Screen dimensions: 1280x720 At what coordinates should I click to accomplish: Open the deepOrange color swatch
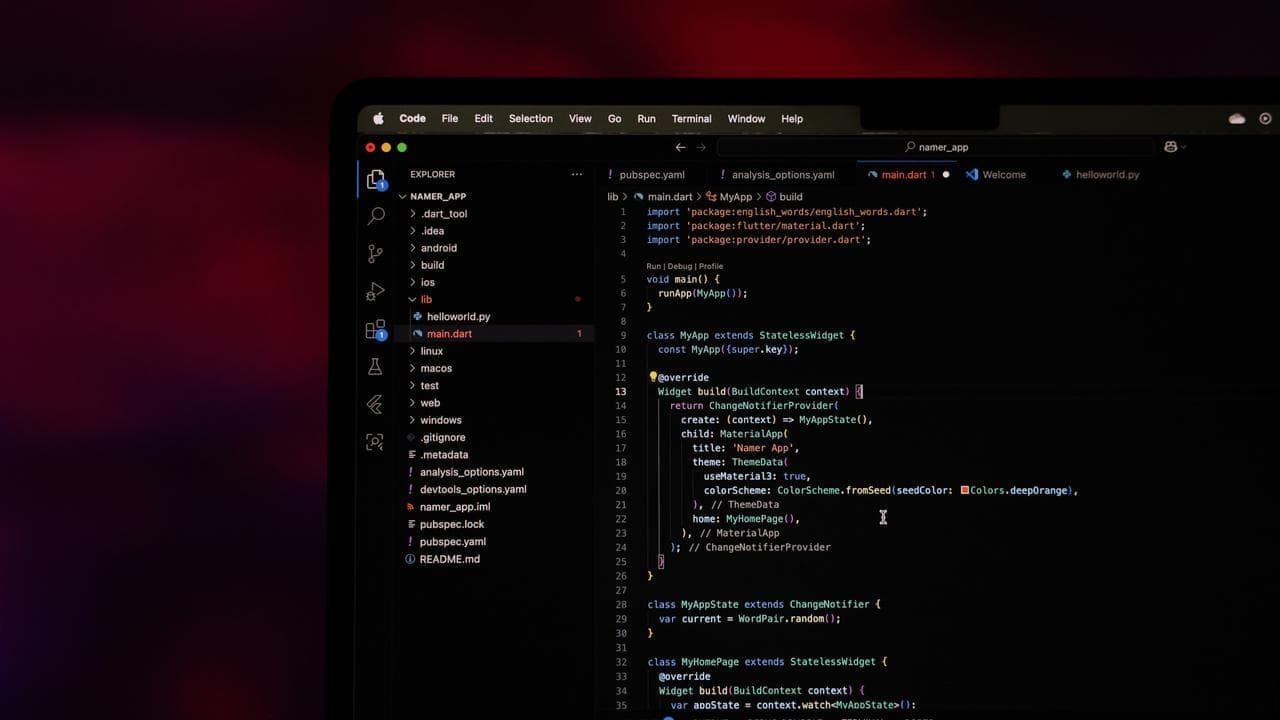click(x=965, y=490)
